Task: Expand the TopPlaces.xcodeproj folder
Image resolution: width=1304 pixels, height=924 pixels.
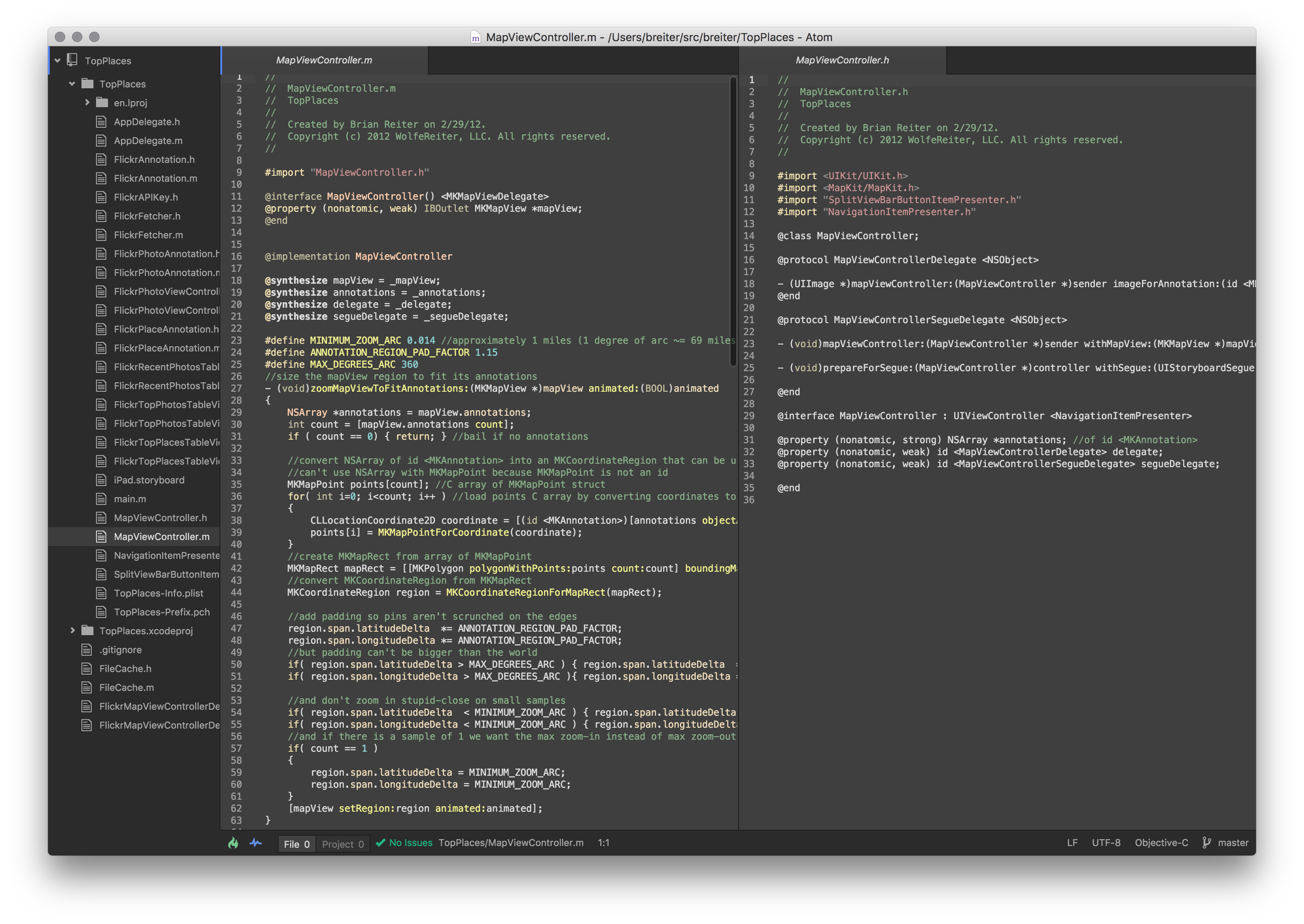Action: (72, 630)
